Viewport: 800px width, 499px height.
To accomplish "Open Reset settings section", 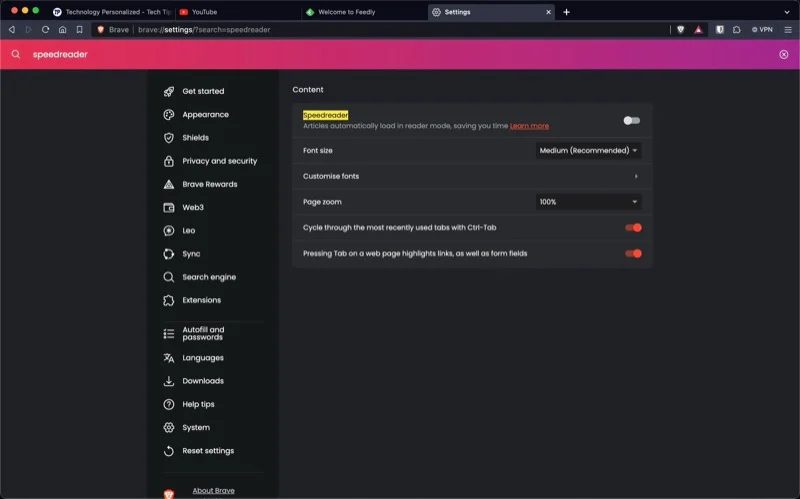I will click(208, 451).
